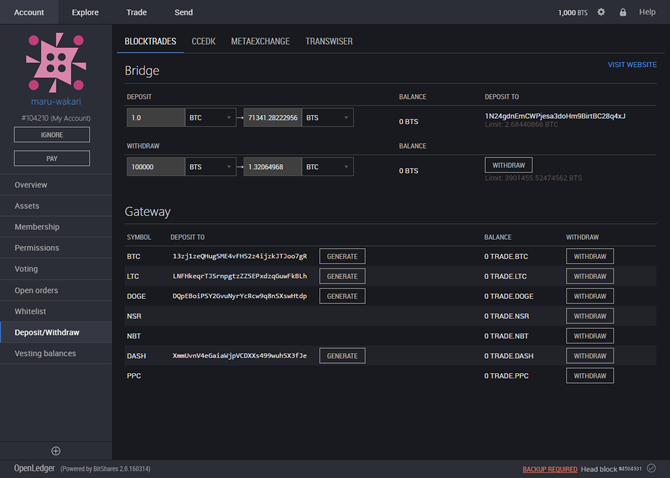670x478 pixels.
Task: Select Vesting balances in the sidebar
Action: (x=45, y=353)
